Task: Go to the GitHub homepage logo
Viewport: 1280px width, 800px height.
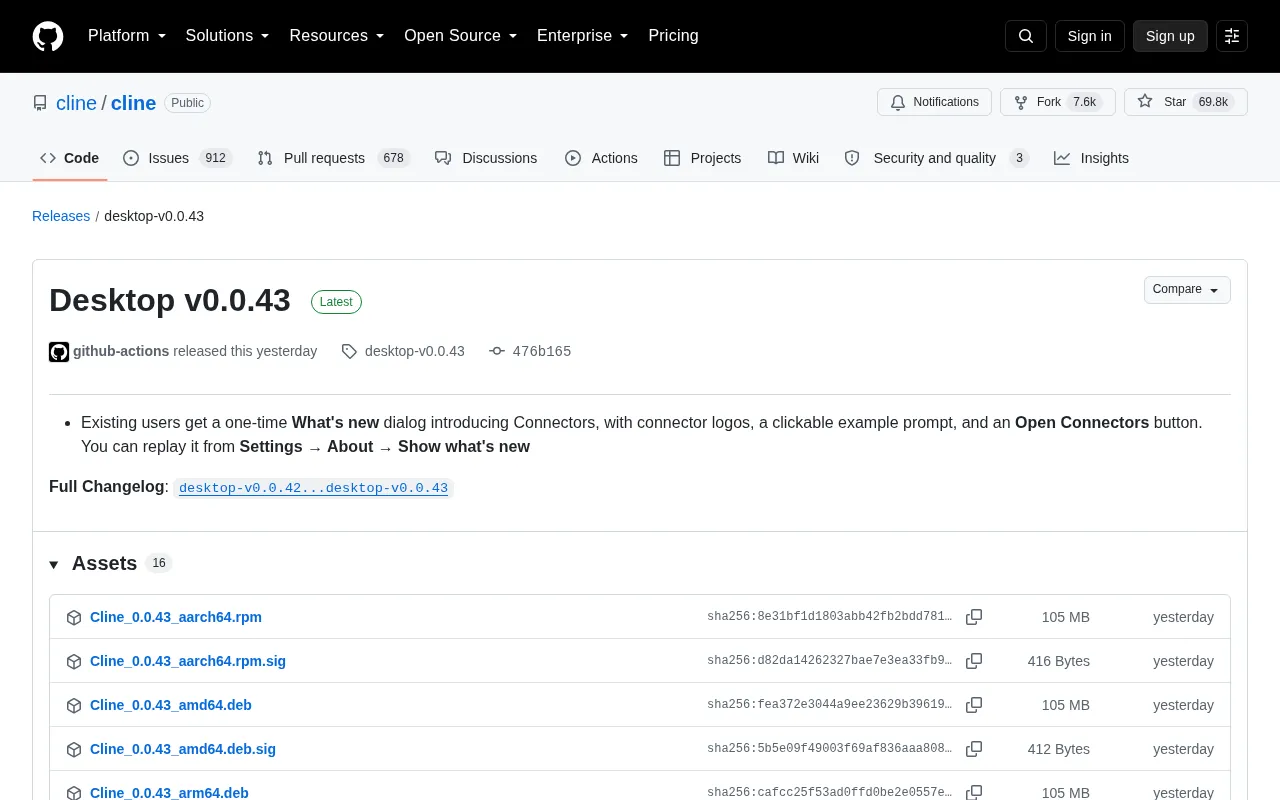Action: pos(48,36)
